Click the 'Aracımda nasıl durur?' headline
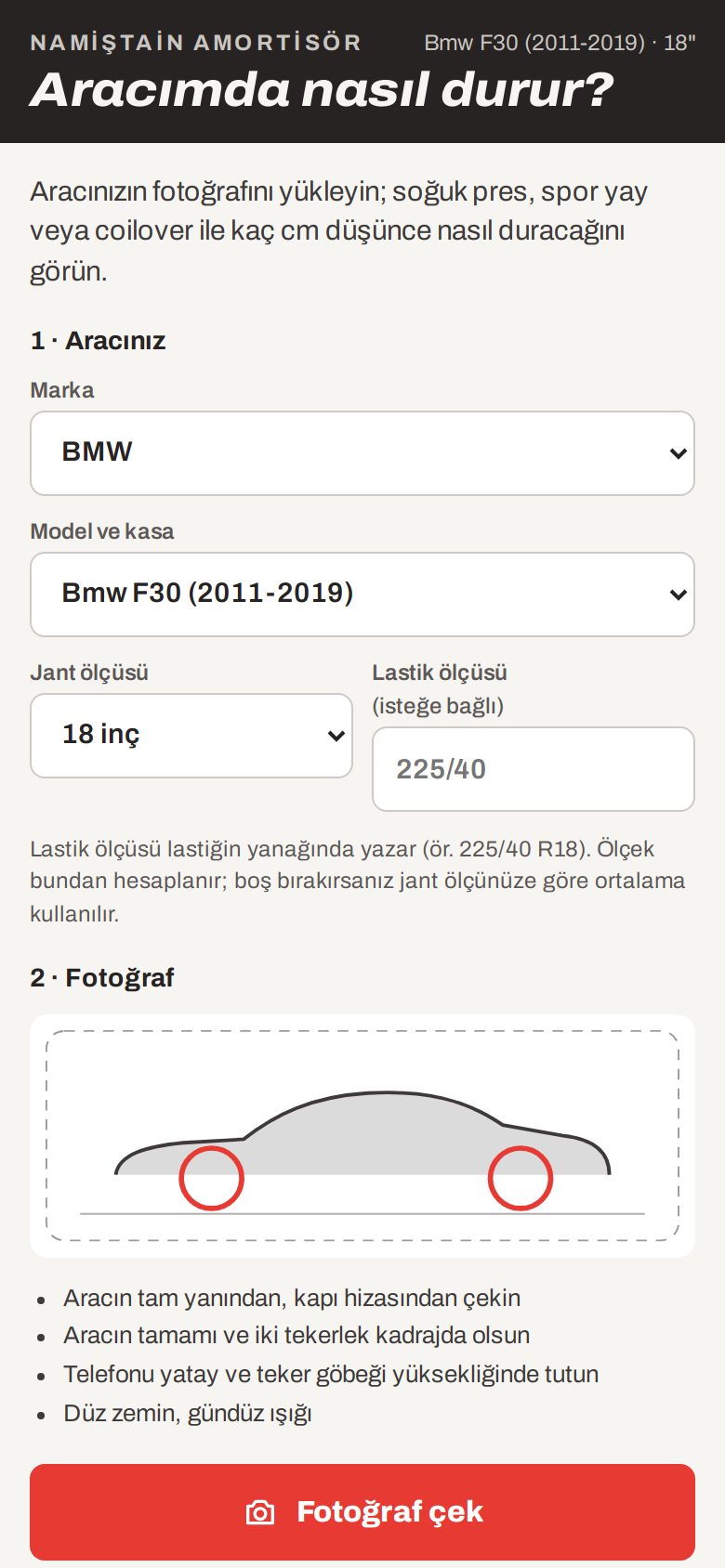 [x=322, y=90]
